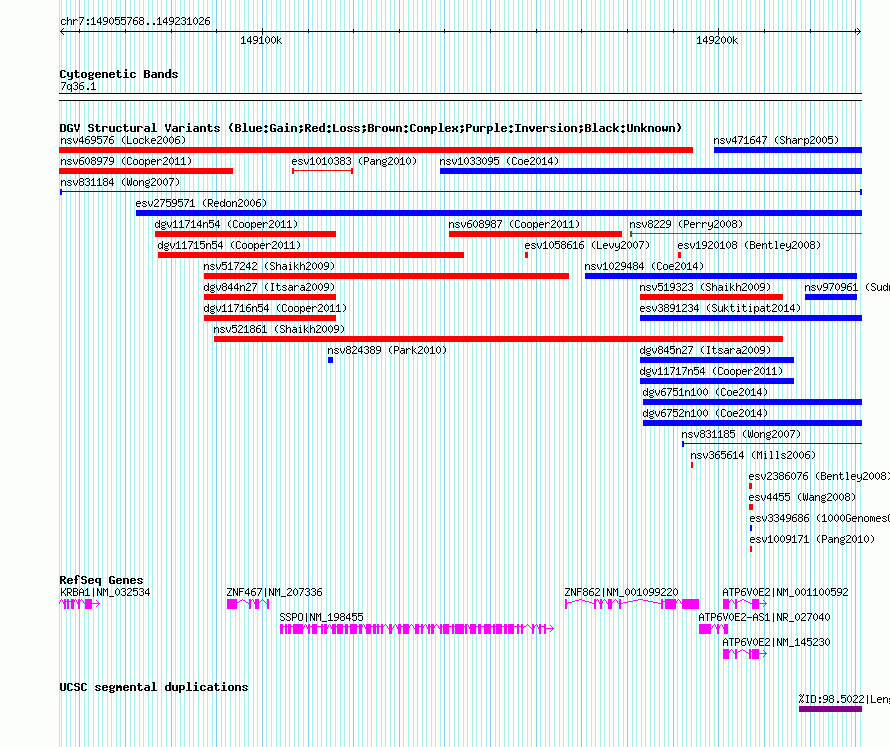
Task: Click the 149200k ruler marker
Action: click(x=717, y=41)
